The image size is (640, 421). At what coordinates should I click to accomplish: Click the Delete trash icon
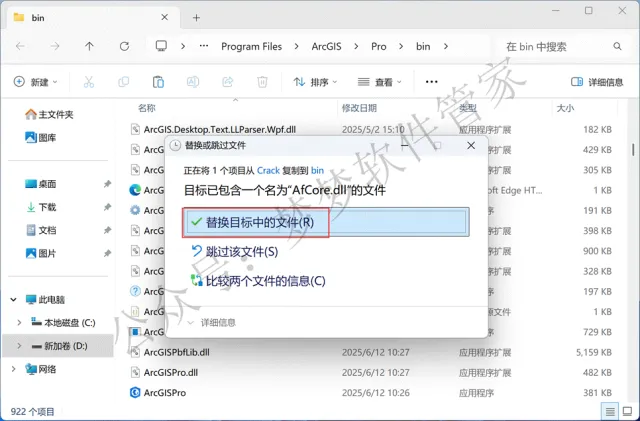262,82
